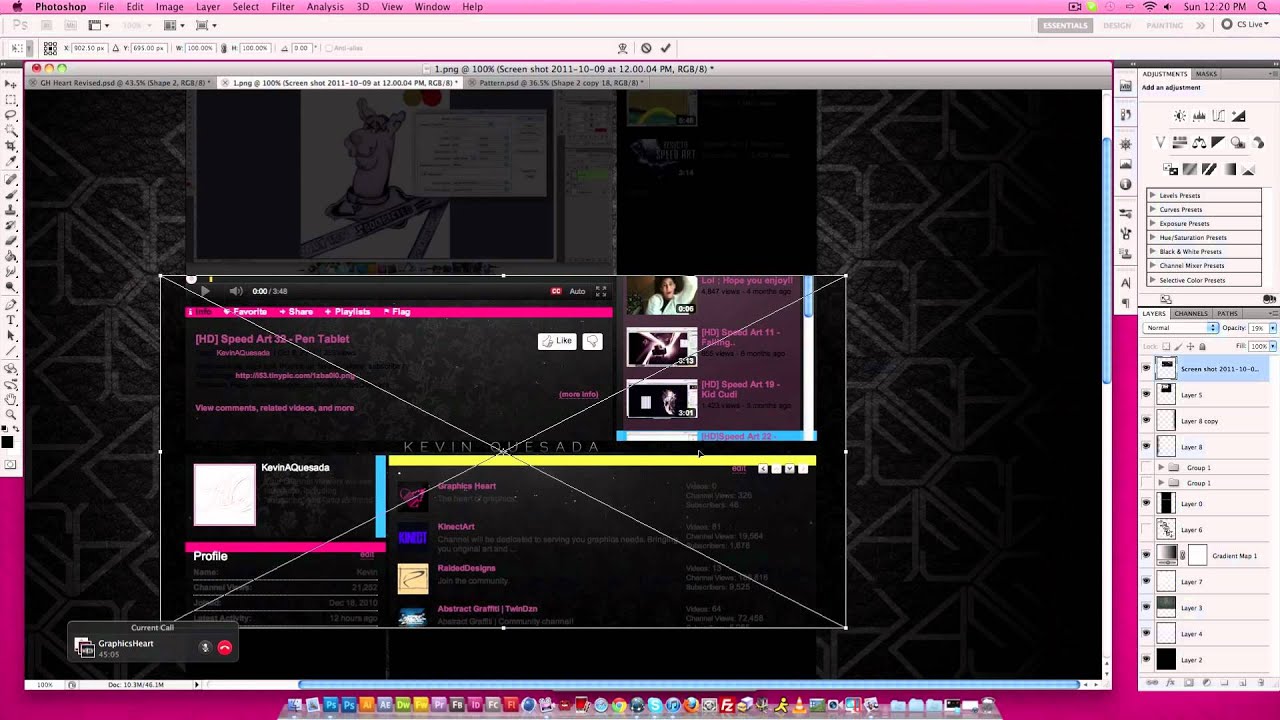Switch to the Masks tab
Viewport: 1280px width, 720px height.
click(1206, 74)
